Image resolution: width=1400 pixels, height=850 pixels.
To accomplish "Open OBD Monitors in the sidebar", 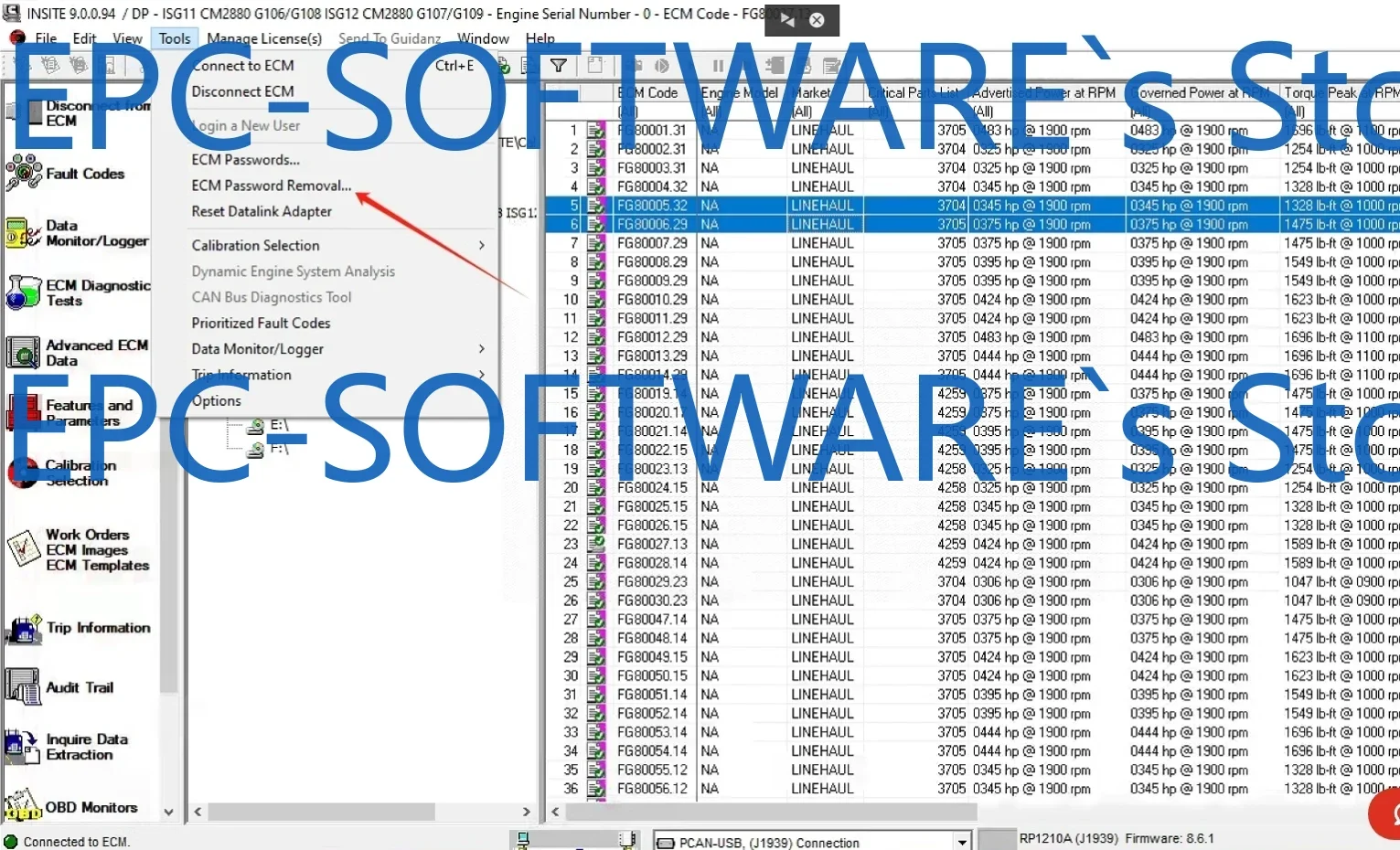I will [24, 806].
